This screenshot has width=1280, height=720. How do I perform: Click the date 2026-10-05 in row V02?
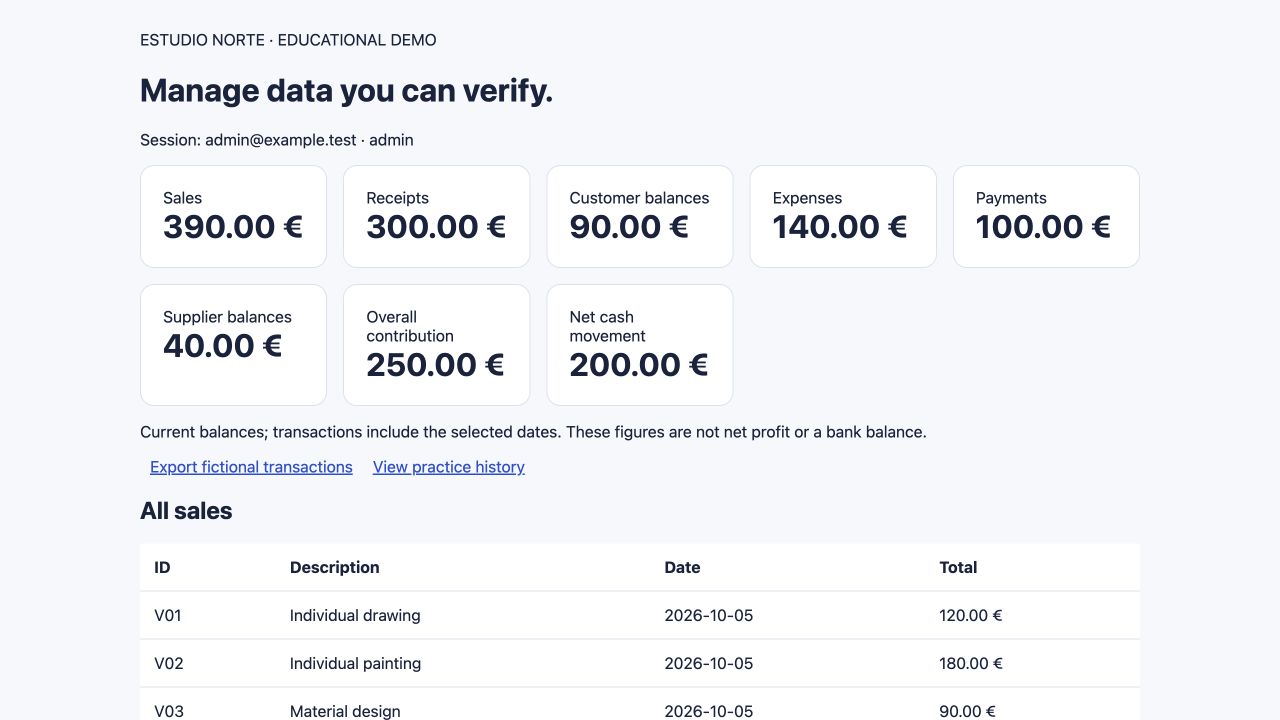click(x=709, y=663)
